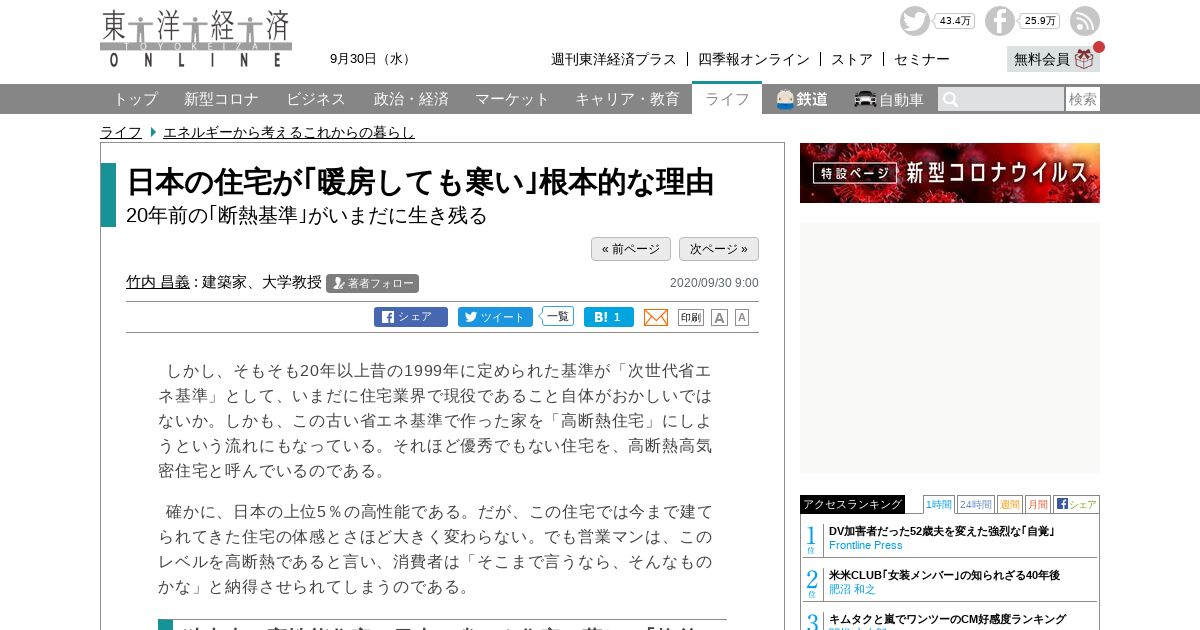
Task: Select the 週間 ranking tab
Action: (1009, 504)
